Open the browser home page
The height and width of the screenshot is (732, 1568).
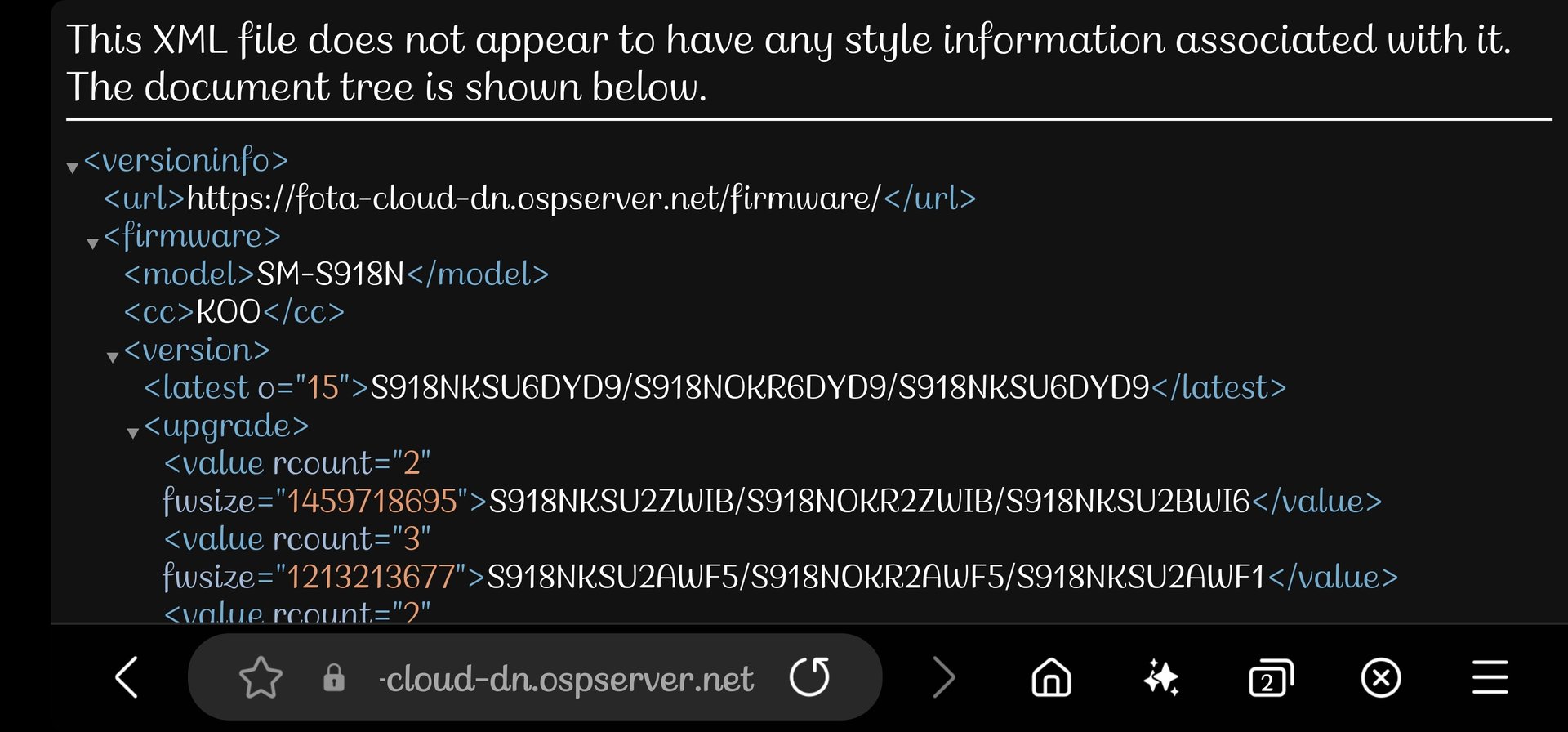click(x=1051, y=677)
